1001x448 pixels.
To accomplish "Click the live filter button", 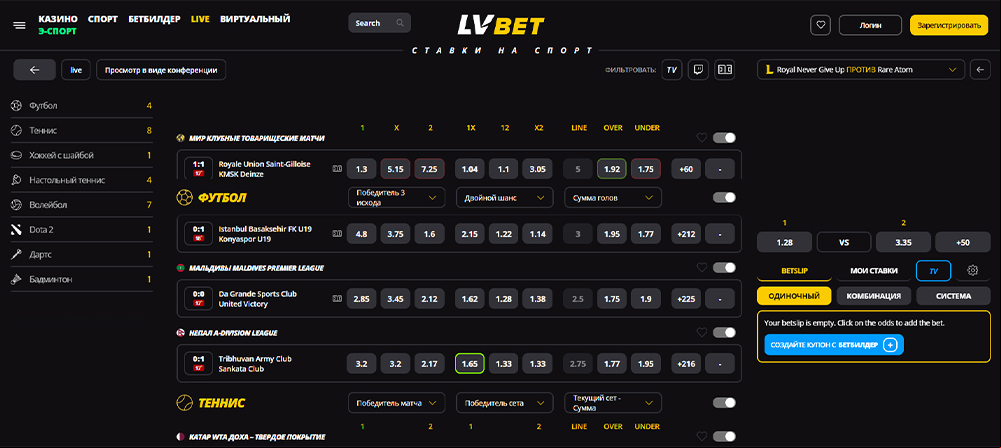I will pos(76,70).
